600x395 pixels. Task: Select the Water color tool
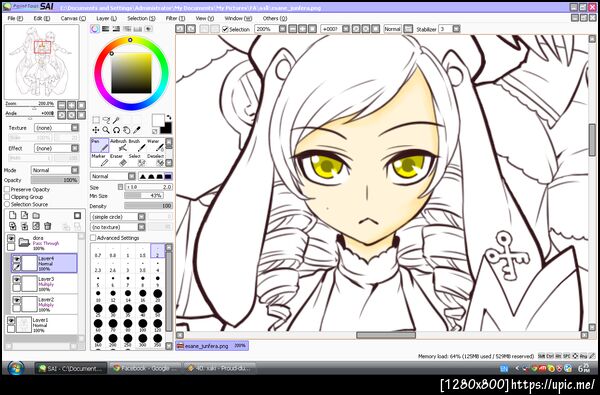(x=156, y=145)
